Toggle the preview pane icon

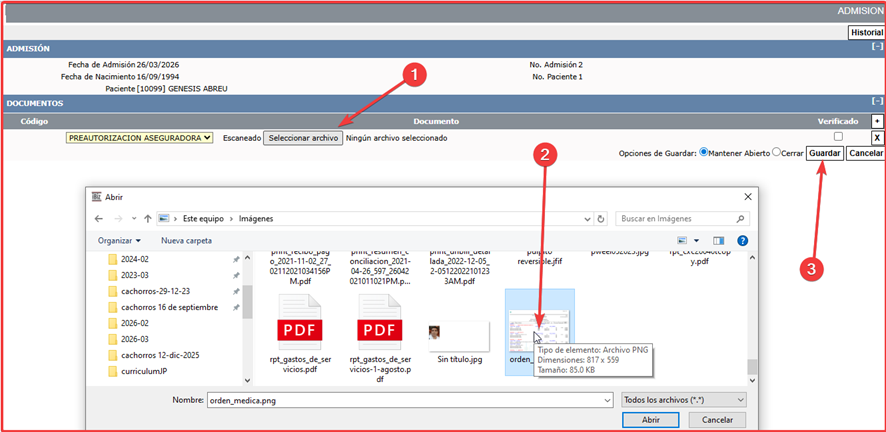tap(717, 241)
